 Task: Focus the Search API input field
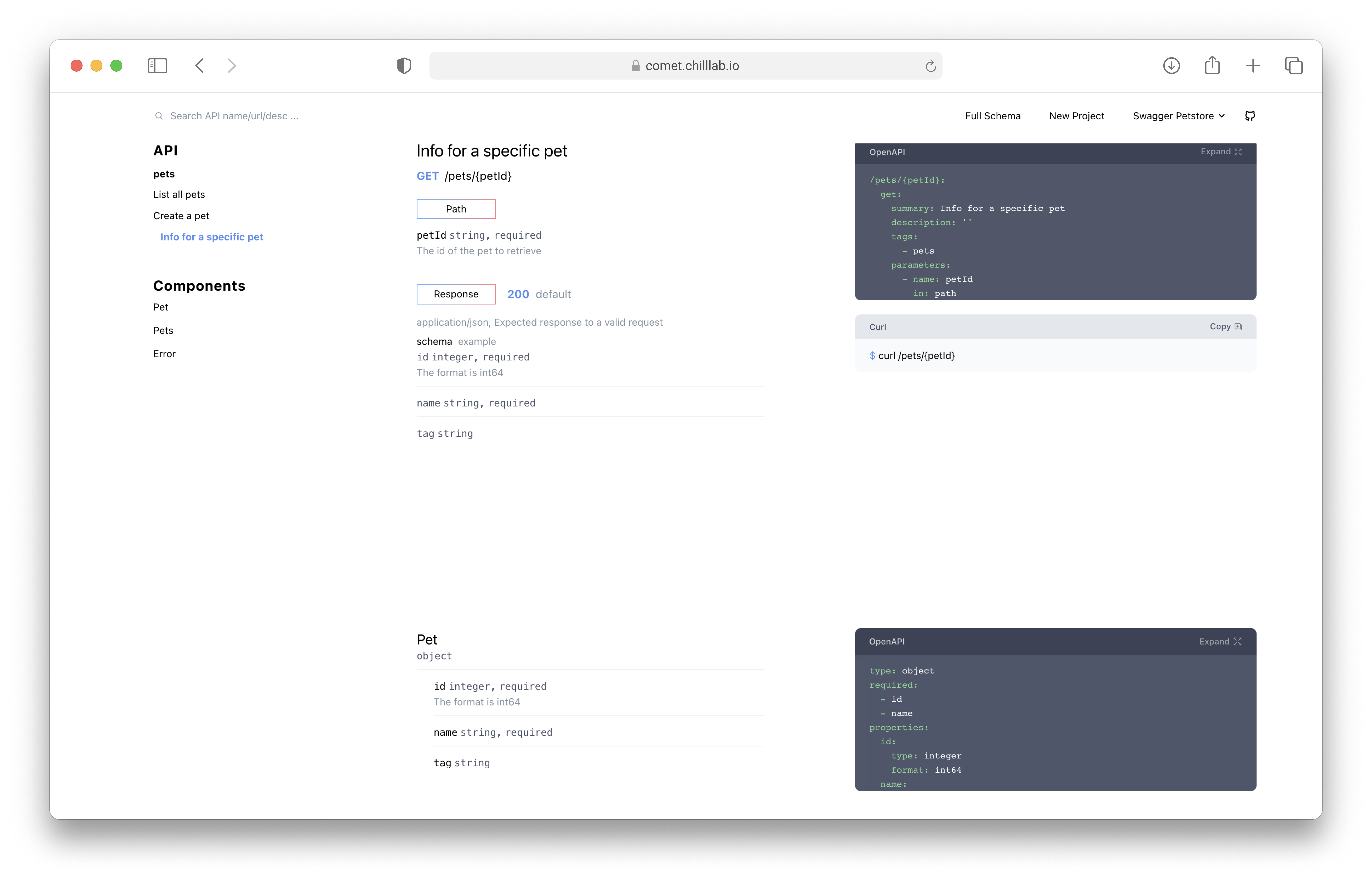[x=234, y=116]
